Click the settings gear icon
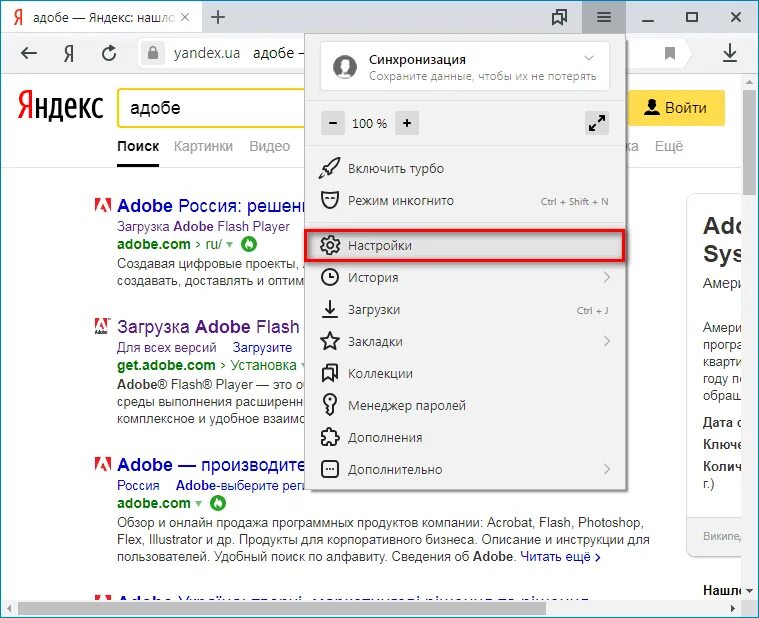This screenshot has height=618, width=759. click(330, 245)
